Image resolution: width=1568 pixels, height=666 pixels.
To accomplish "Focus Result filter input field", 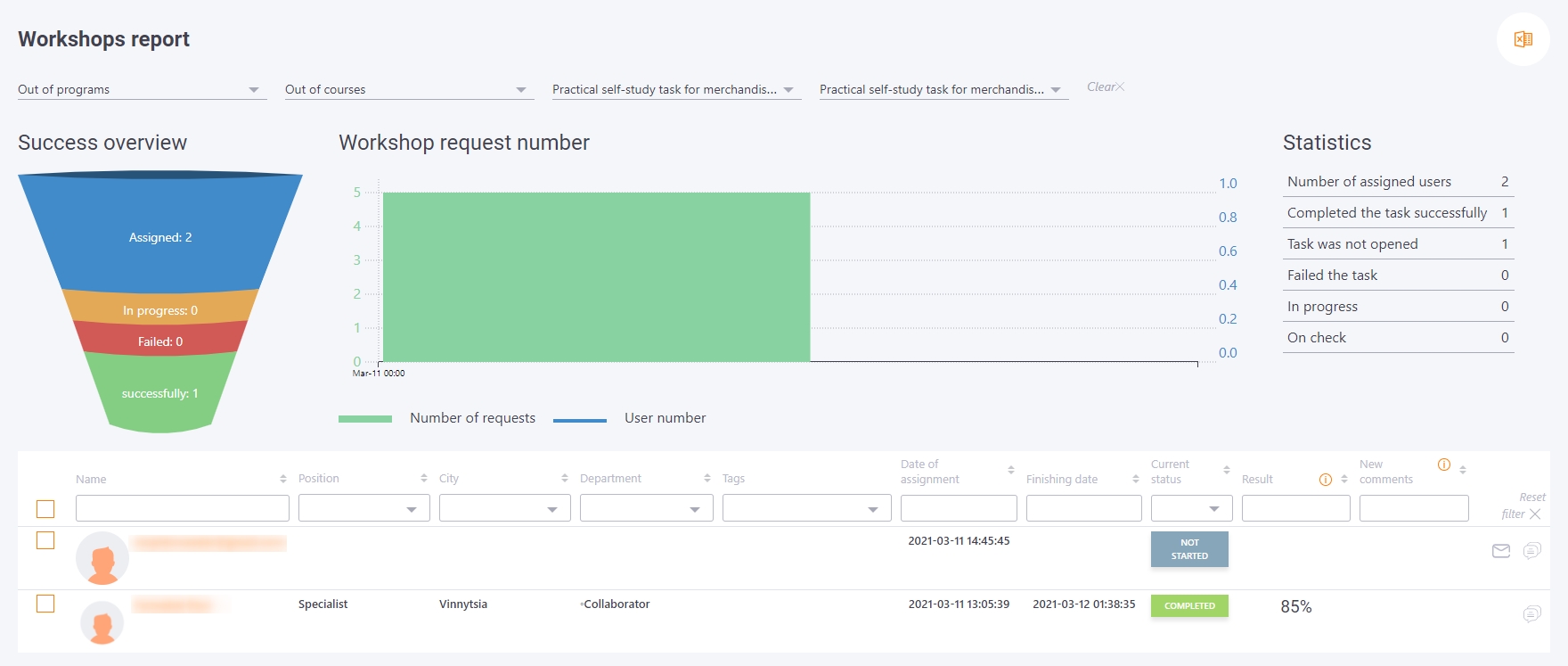I will coord(1296,508).
